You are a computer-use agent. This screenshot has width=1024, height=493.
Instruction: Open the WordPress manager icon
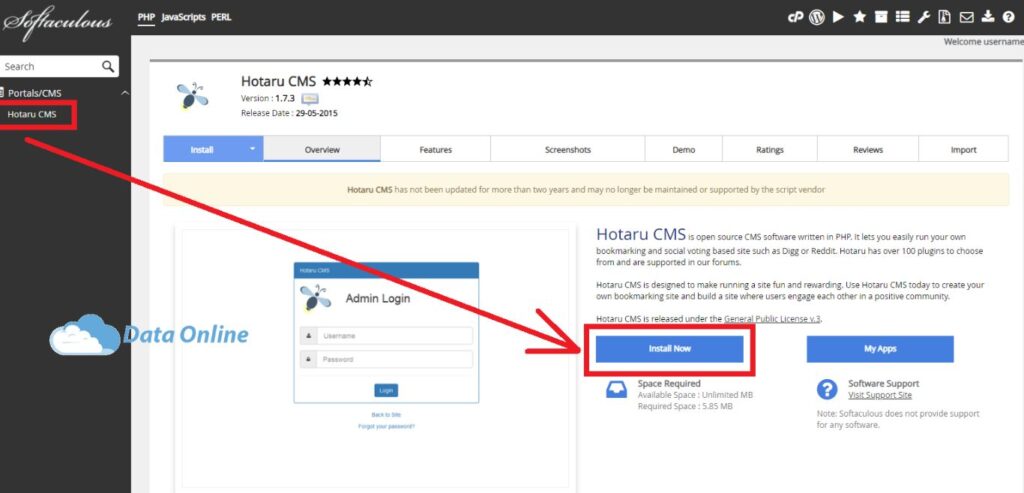(x=816, y=17)
